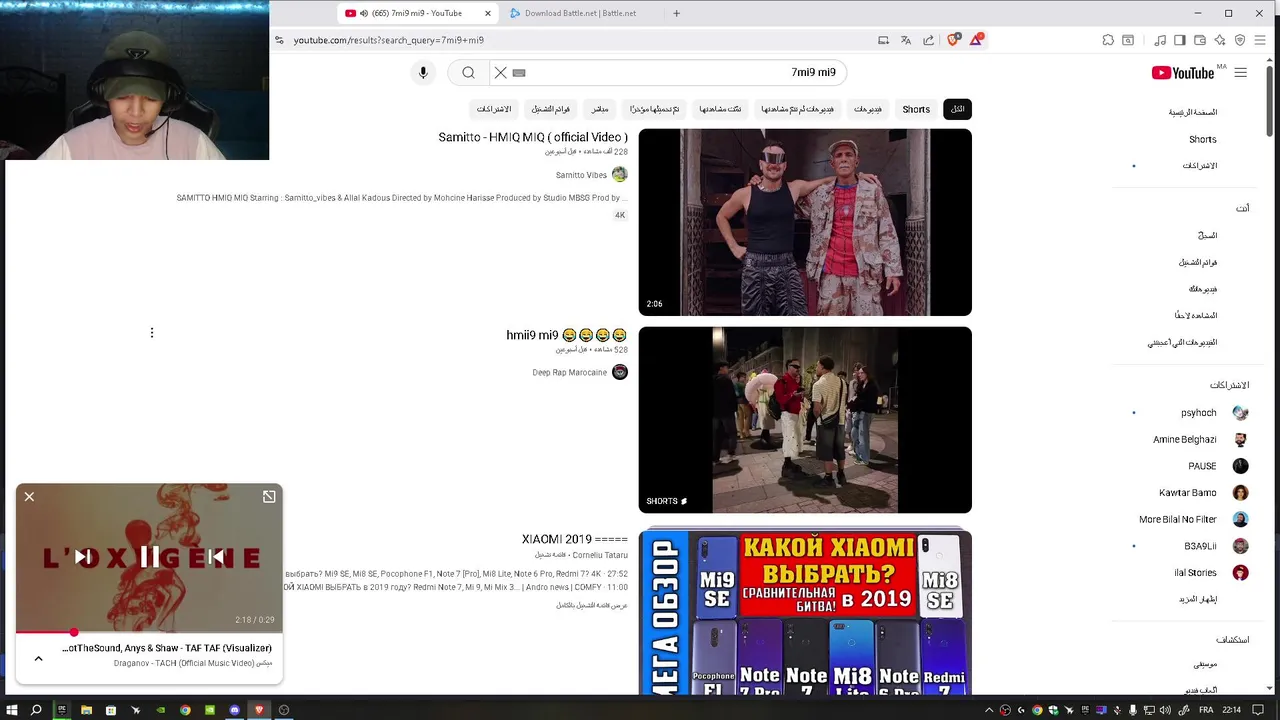Open Corneliu Tataru channel link
The width and height of the screenshot is (1280, 720).
[600, 555]
